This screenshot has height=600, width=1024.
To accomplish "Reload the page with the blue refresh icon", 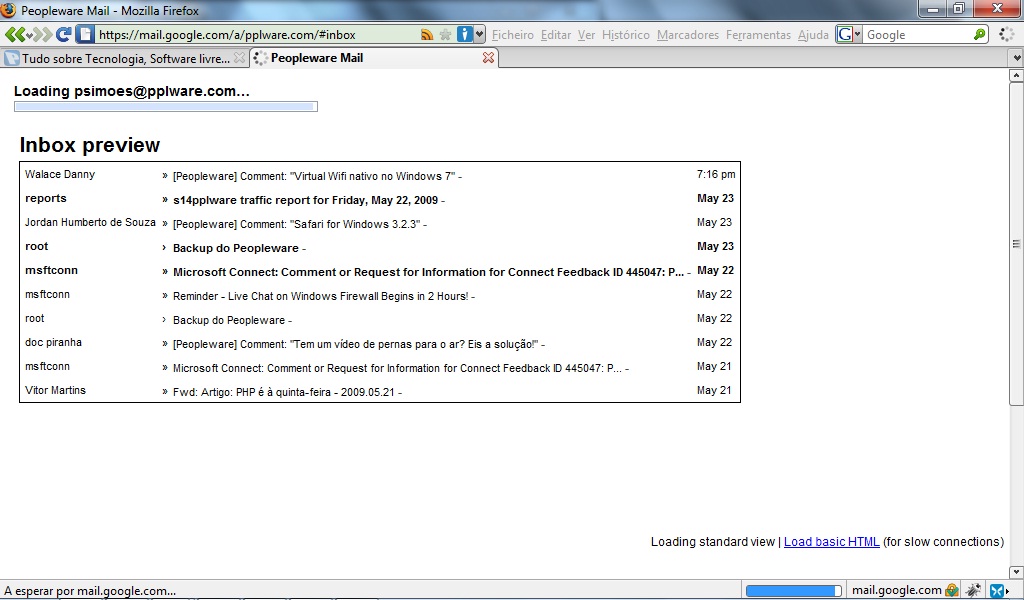I will [63, 35].
